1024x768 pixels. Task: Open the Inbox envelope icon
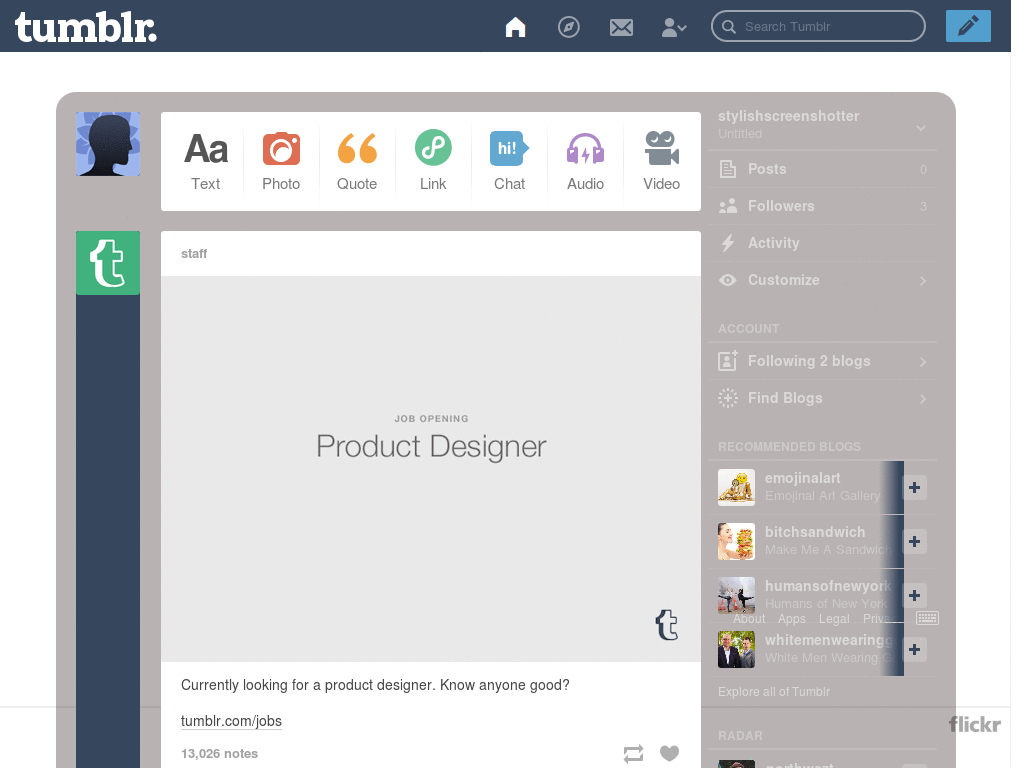(621, 27)
